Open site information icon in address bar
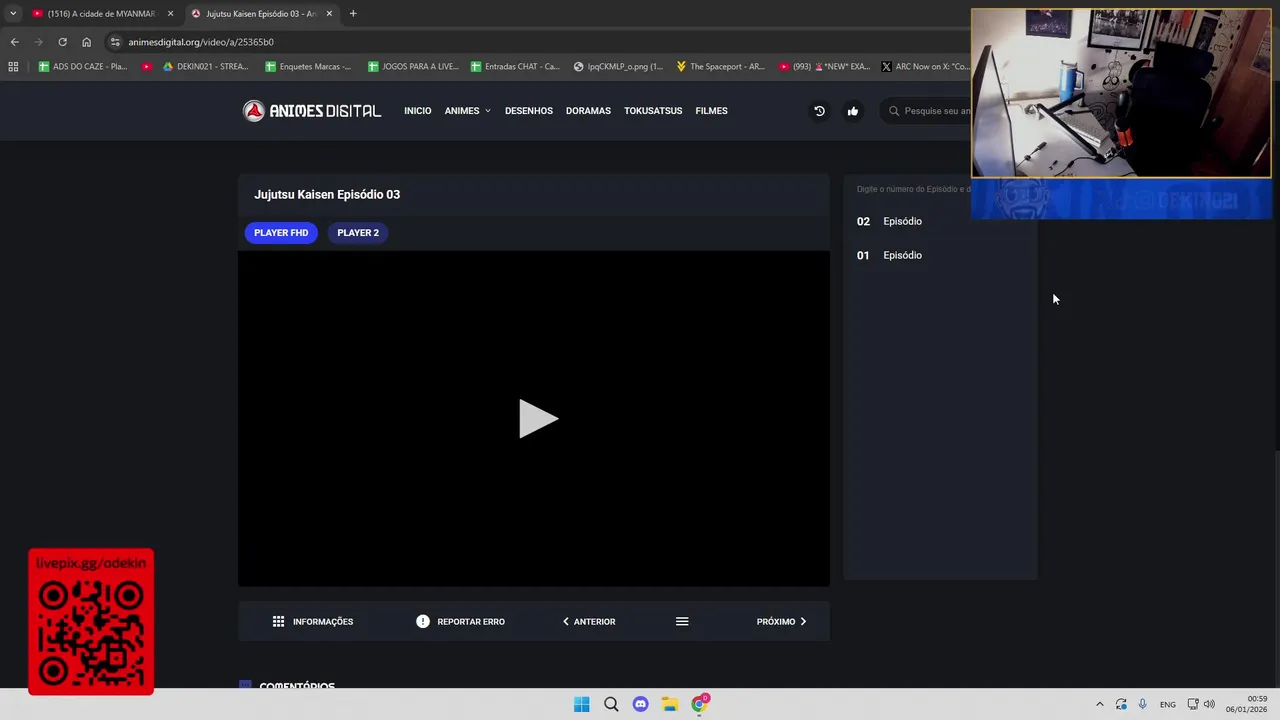 tap(115, 42)
